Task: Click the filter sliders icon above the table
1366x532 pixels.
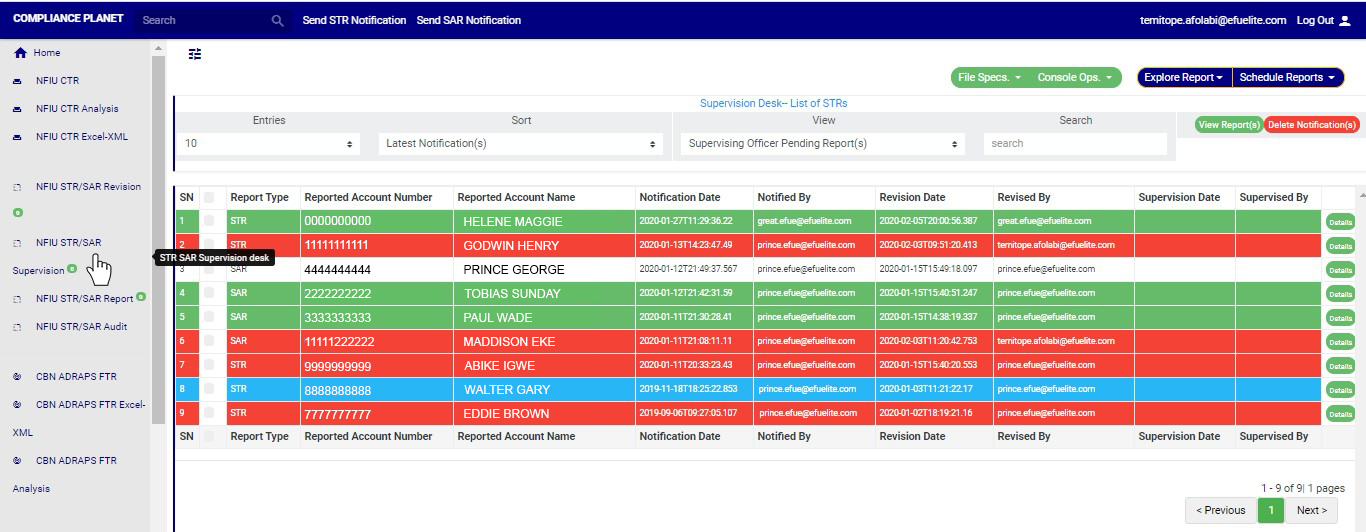Action: 195,54
